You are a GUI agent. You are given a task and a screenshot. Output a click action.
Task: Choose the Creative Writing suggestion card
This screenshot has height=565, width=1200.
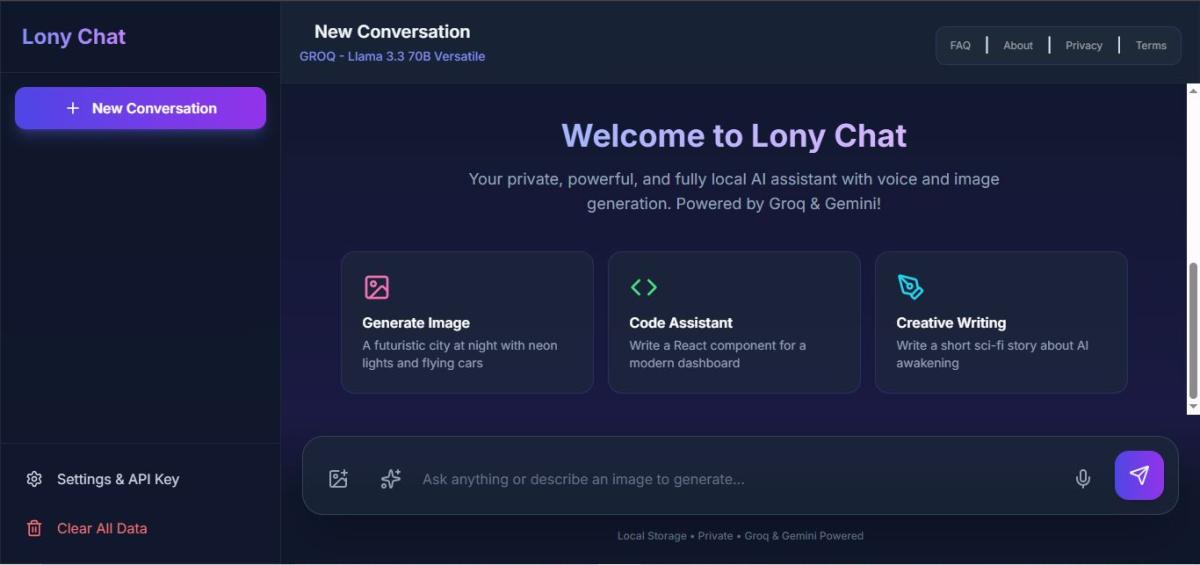(x=1001, y=322)
